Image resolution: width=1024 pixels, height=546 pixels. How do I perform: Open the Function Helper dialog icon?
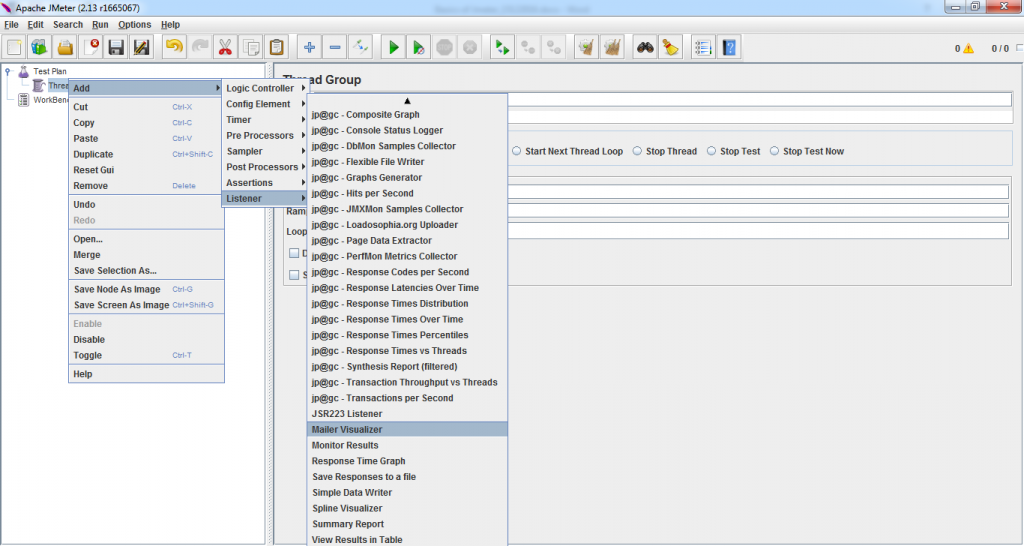(x=703, y=47)
